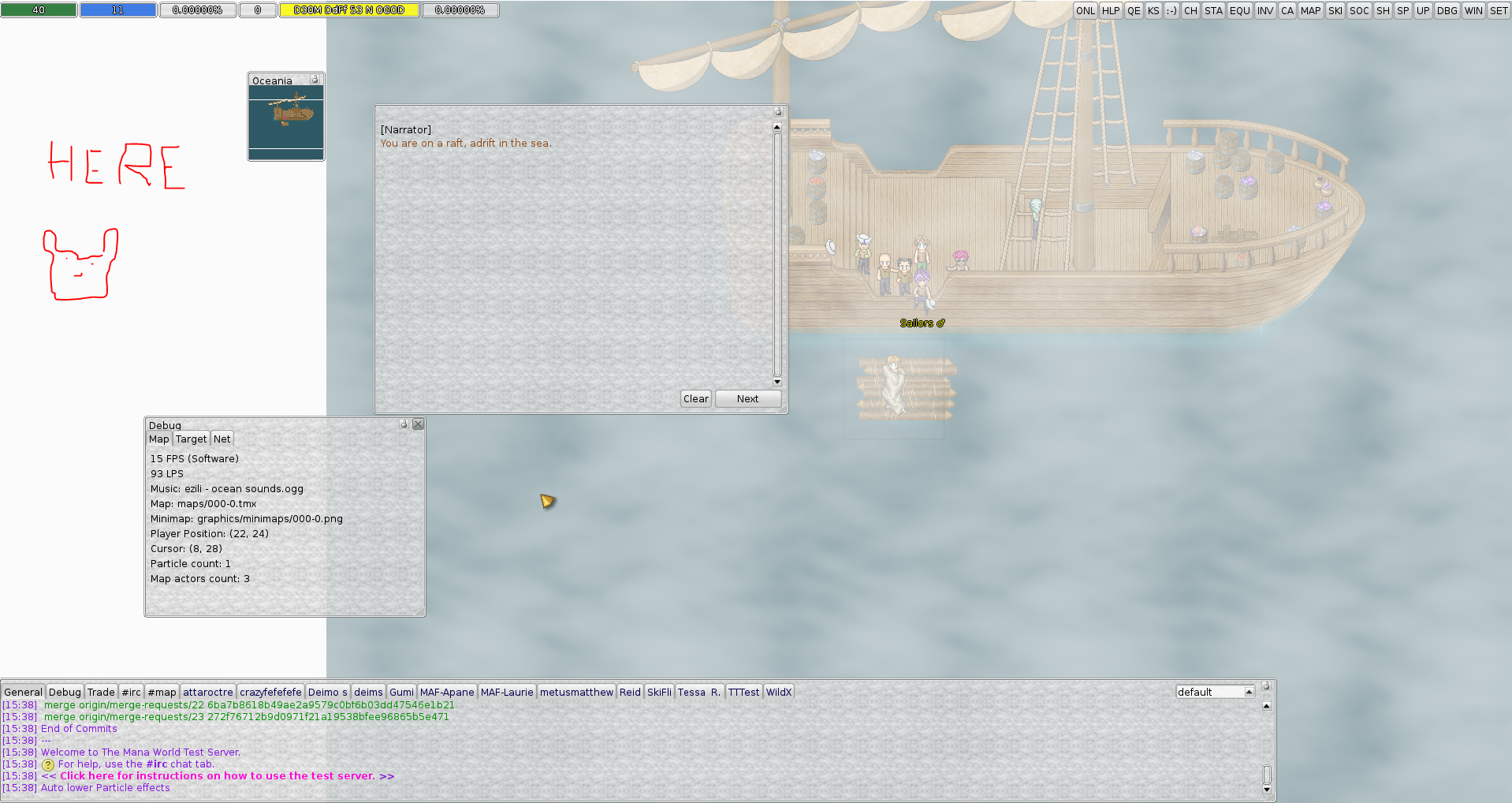1512x803 pixels.
Task: Open WildX whisper tab
Action: 779,692
